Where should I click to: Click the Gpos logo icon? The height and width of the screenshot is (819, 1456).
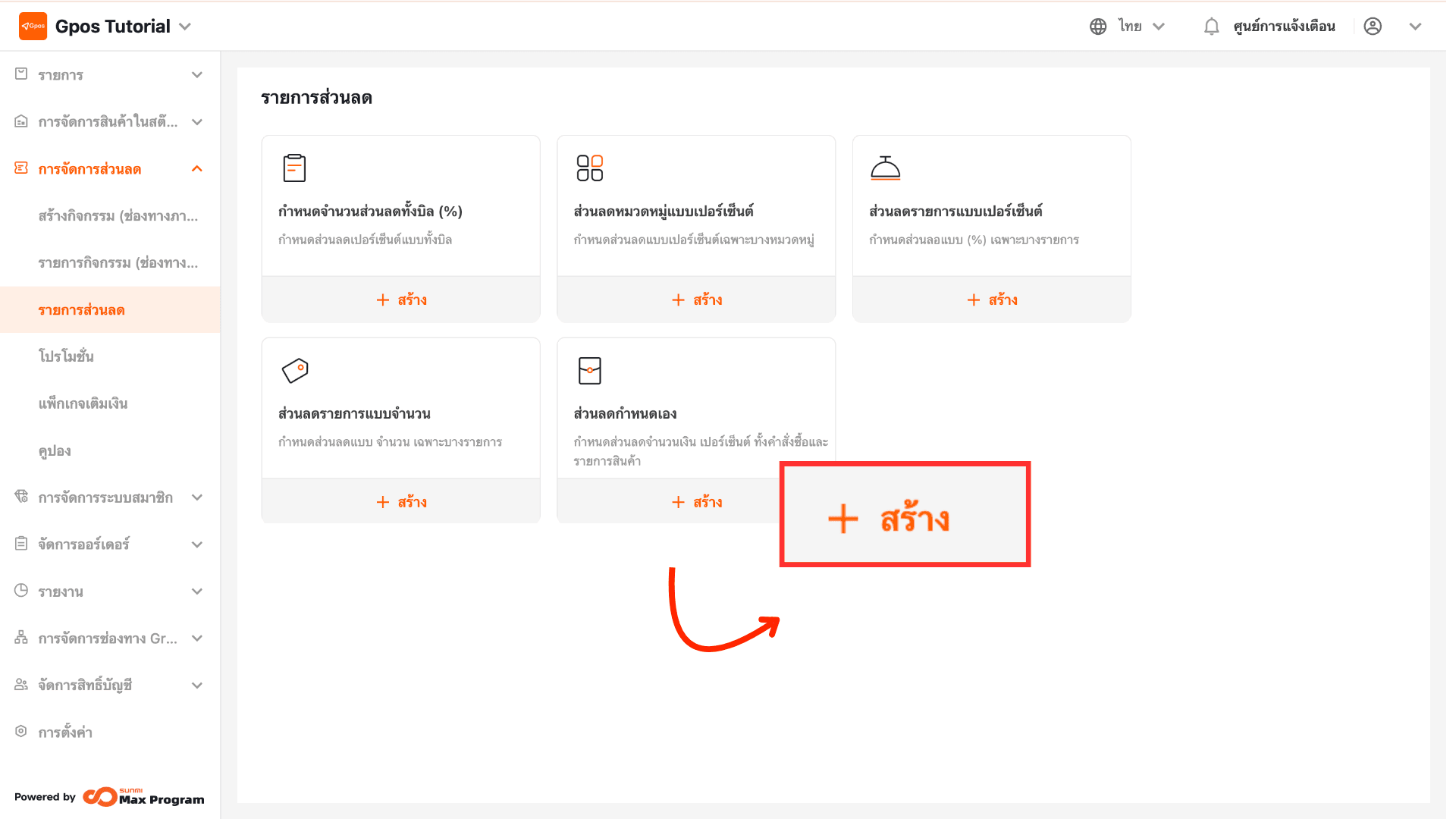coord(33,26)
